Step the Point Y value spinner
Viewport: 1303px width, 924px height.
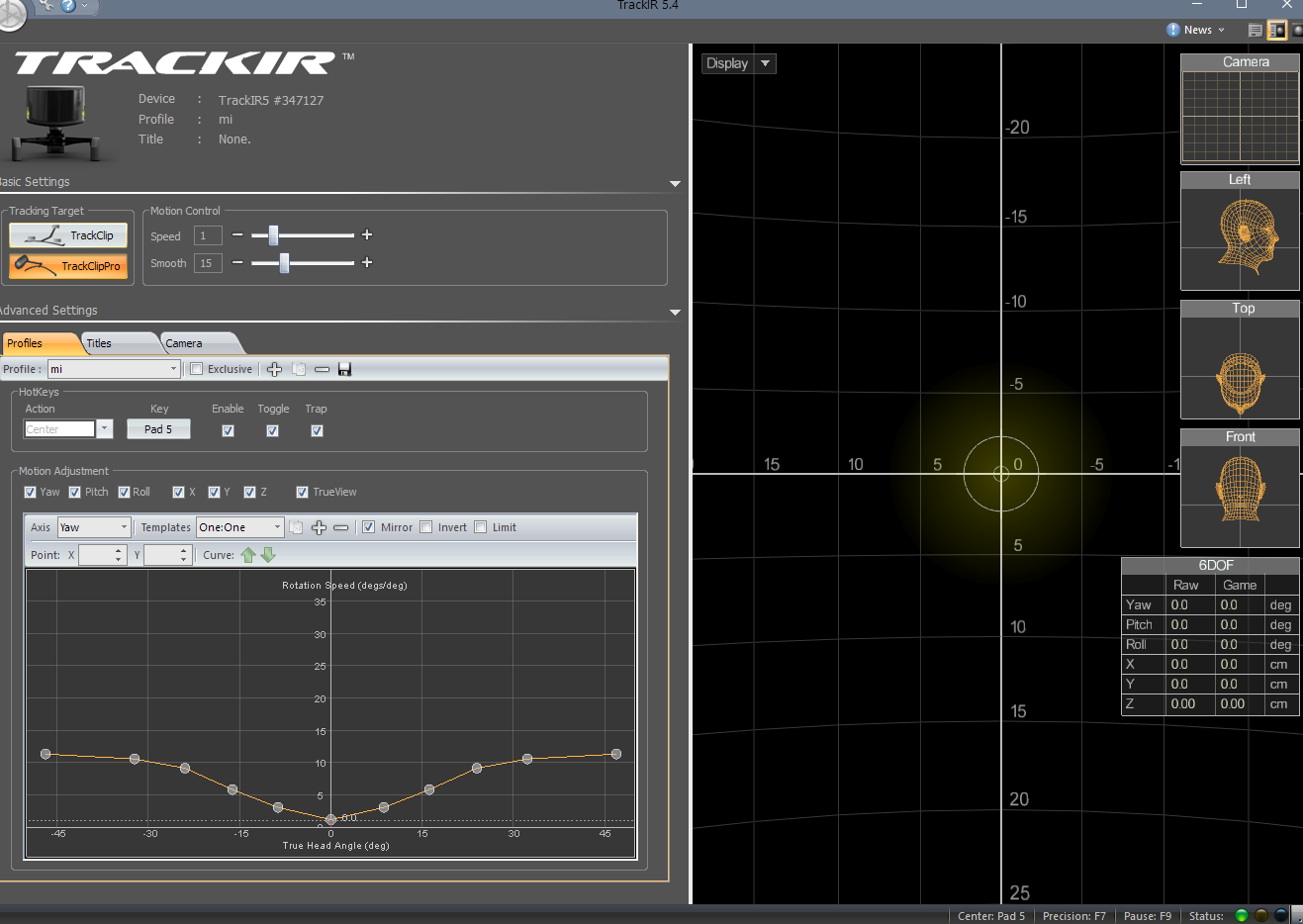(x=184, y=555)
